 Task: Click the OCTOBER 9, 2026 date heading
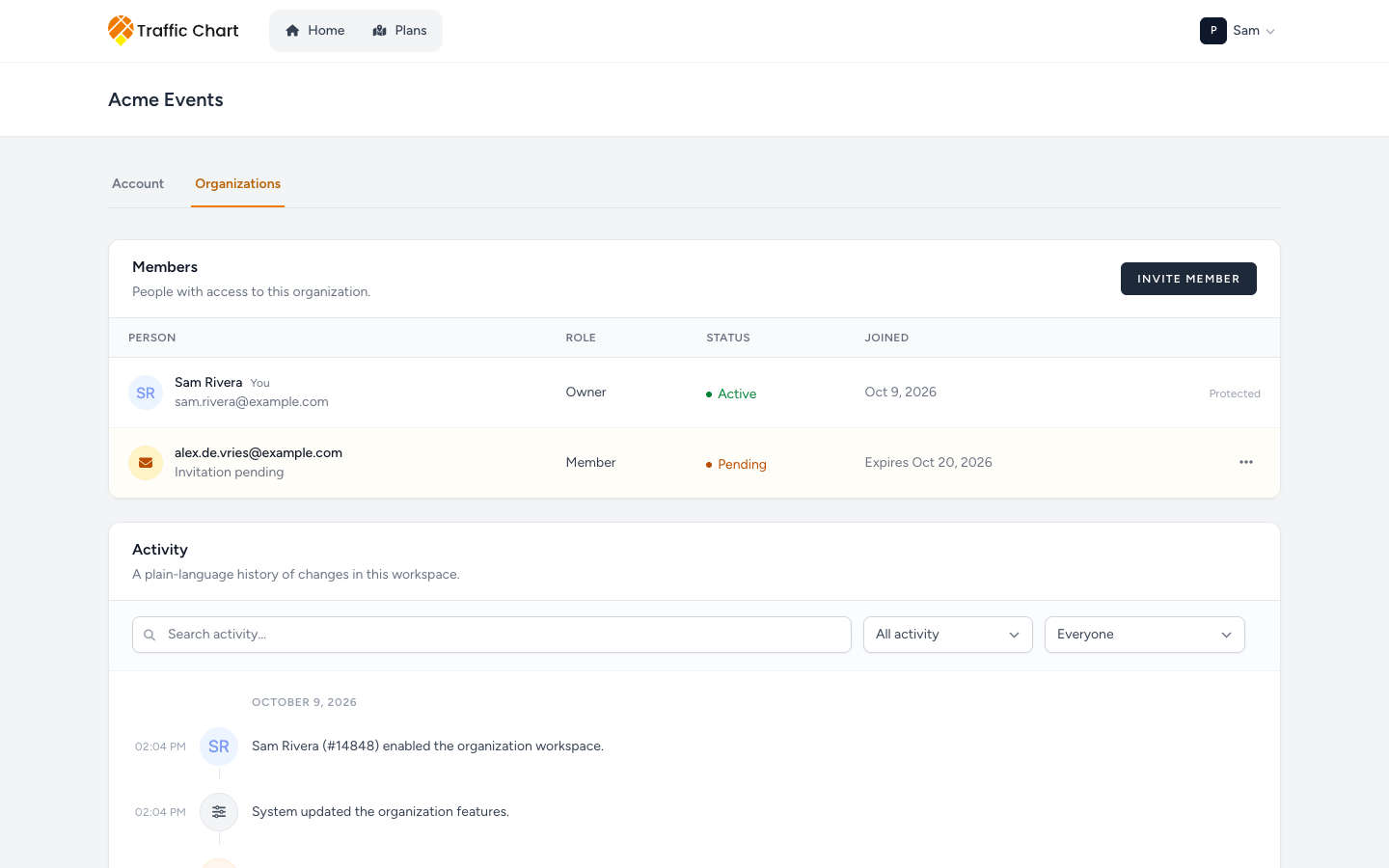[305, 702]
